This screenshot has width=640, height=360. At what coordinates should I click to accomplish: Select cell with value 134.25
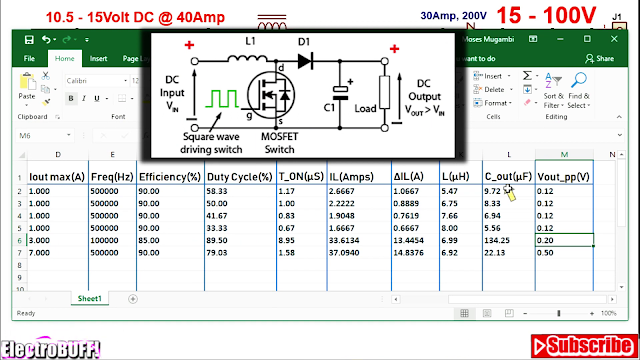pos(509,240)
